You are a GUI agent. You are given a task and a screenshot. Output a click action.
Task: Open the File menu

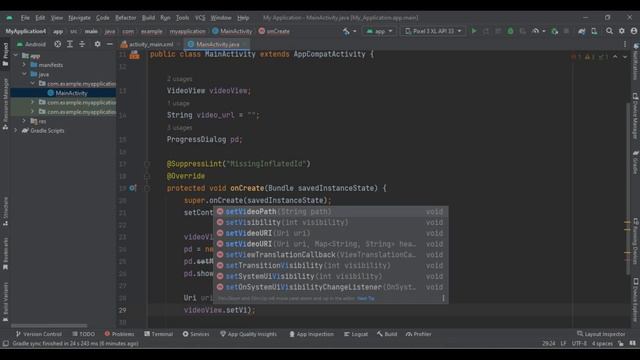tap(25, 18)
